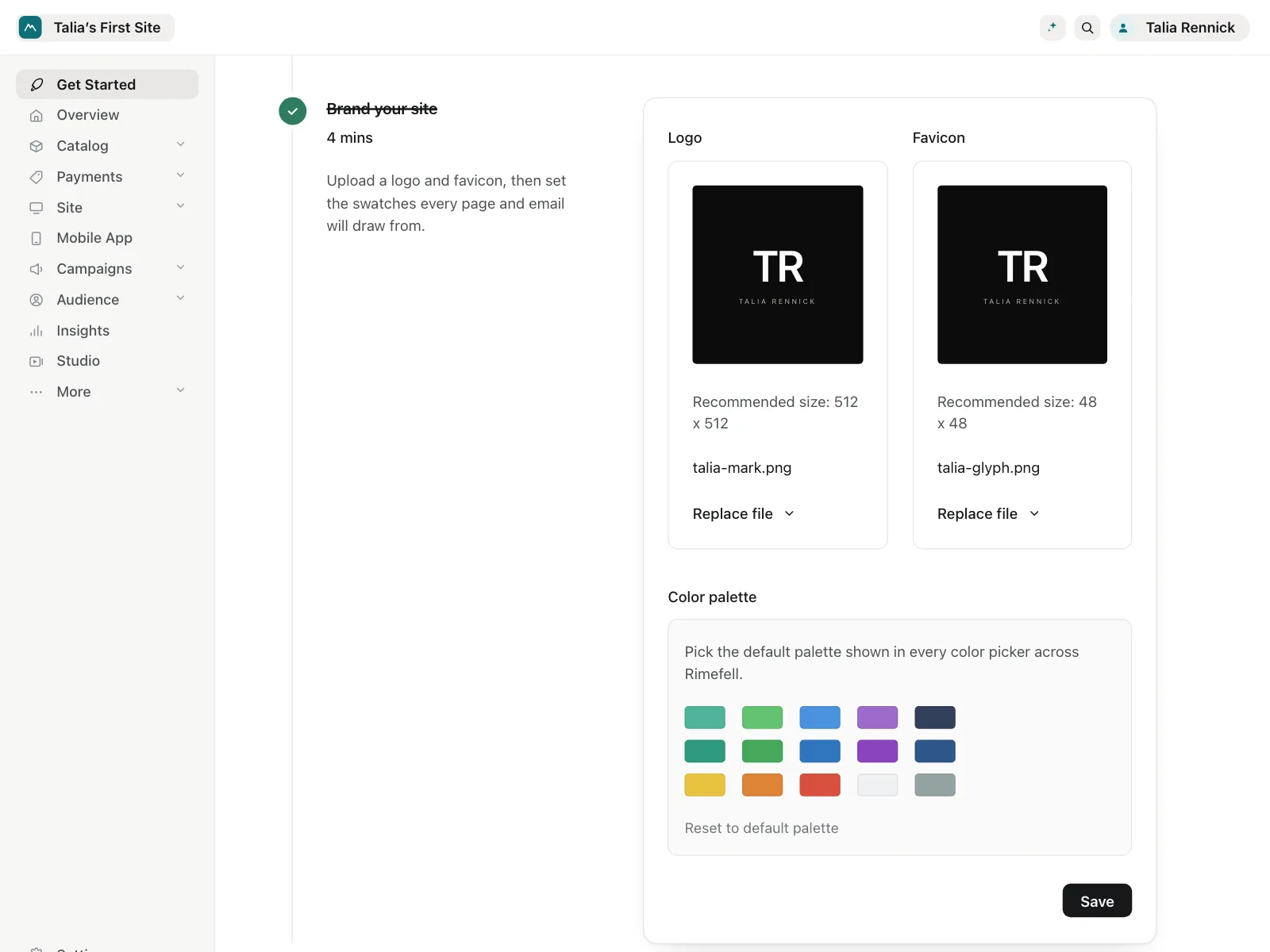This screenshot has height=952, width=1270.
Task: Click the talia-glyph.png file name
Action: tap(988, 468)
